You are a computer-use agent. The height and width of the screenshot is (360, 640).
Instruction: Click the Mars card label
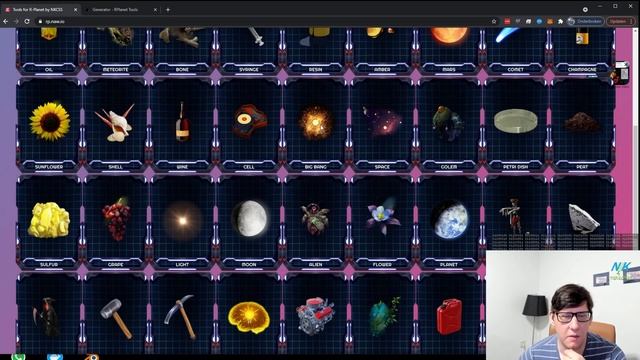pos(449,69)
